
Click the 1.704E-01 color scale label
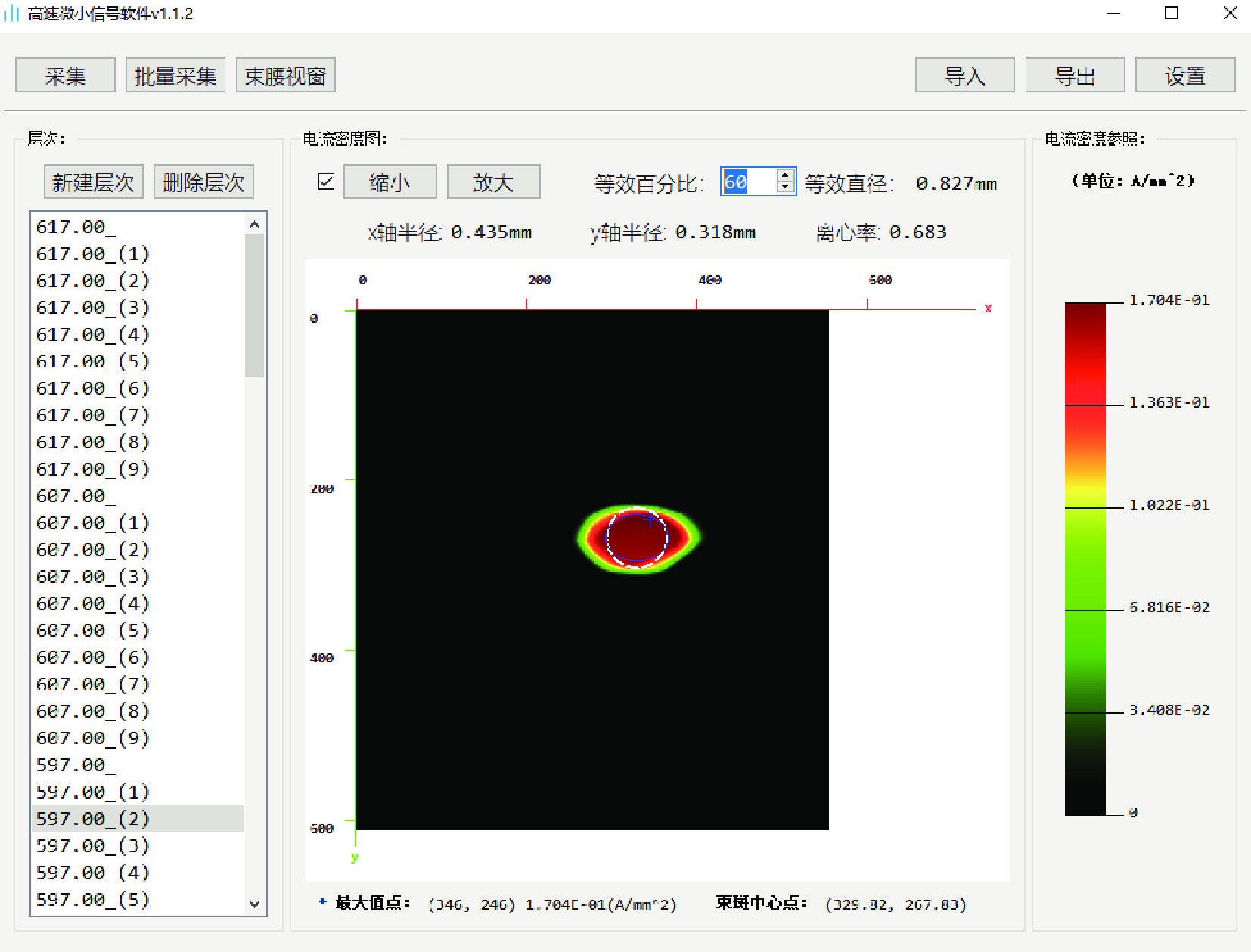[x=1169, y=300]
